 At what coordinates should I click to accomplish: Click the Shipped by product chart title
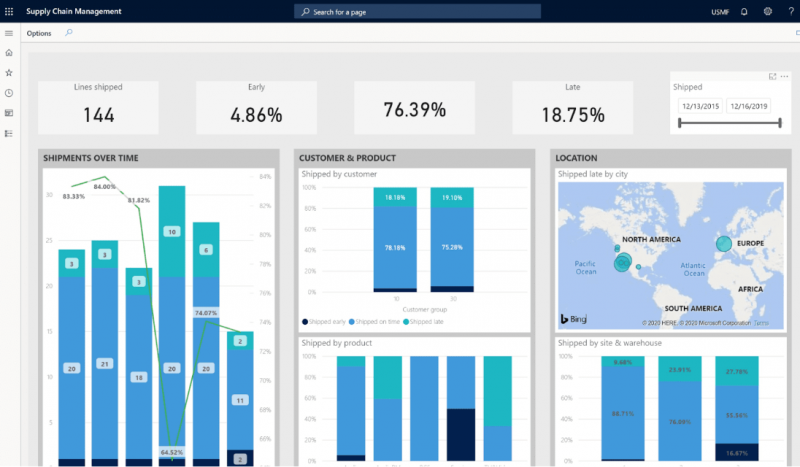tap(336, 343)
